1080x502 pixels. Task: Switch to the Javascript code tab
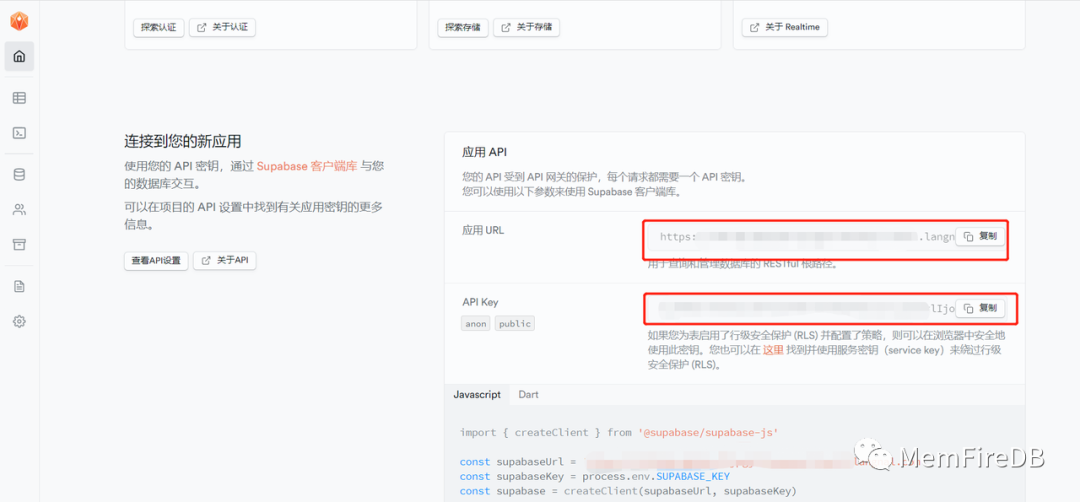[477, 395]
